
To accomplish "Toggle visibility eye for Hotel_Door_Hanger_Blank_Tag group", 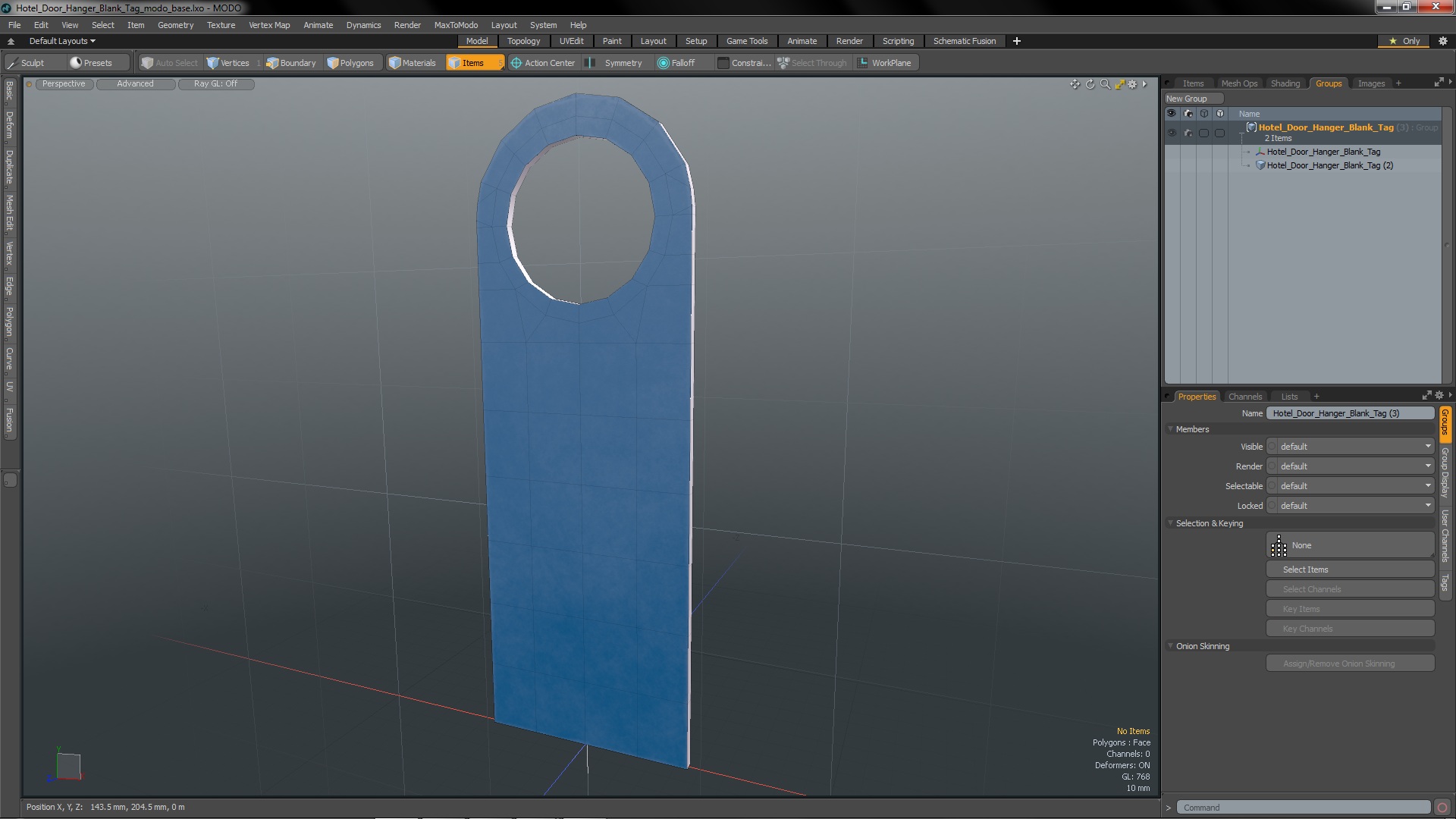I will click(x=1172, y=133).
